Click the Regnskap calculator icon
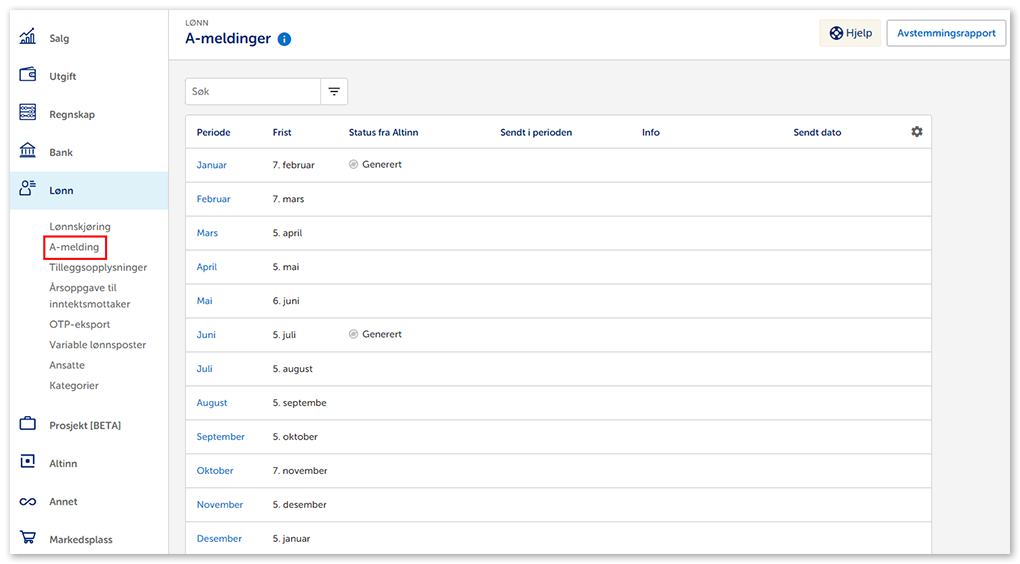The image size is (1020, 564). coord(28,114)
